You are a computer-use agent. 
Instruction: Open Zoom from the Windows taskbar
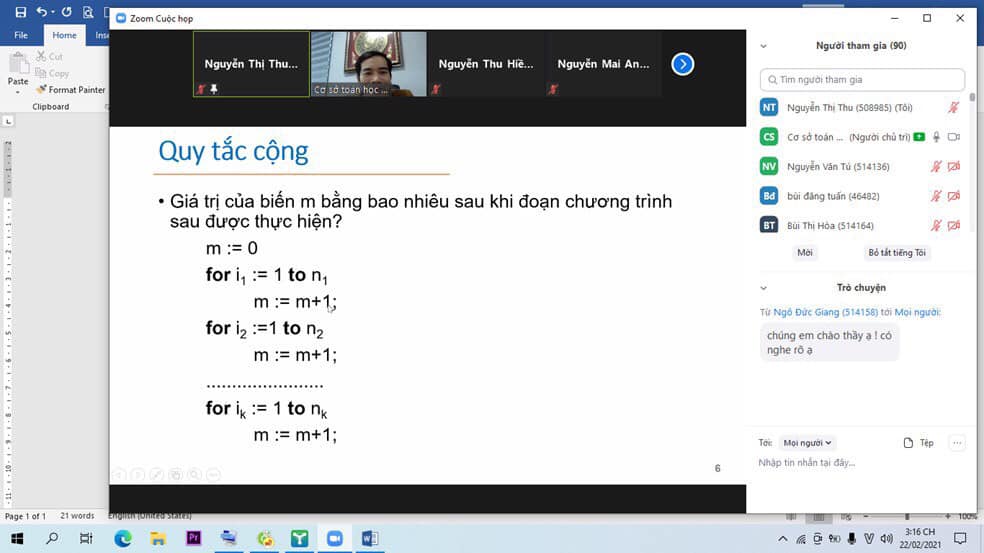click(x=334, y=539)
